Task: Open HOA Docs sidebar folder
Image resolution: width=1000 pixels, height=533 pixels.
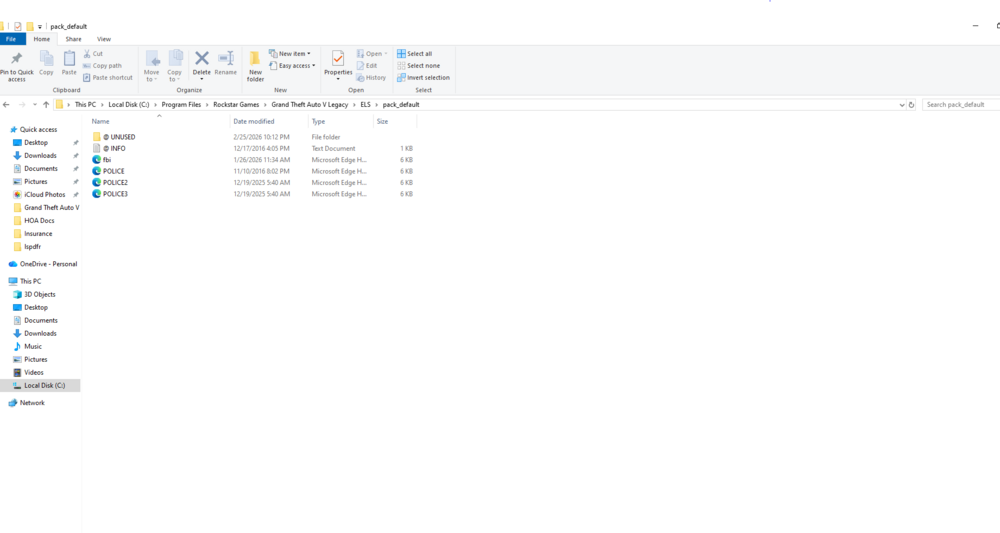Action: [x=39, y=221]
